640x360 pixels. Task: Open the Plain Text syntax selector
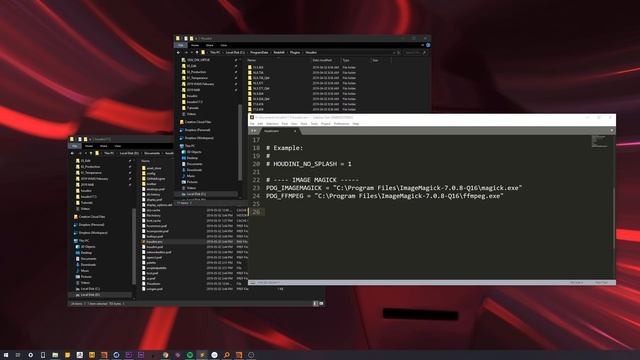pos(601,282)
